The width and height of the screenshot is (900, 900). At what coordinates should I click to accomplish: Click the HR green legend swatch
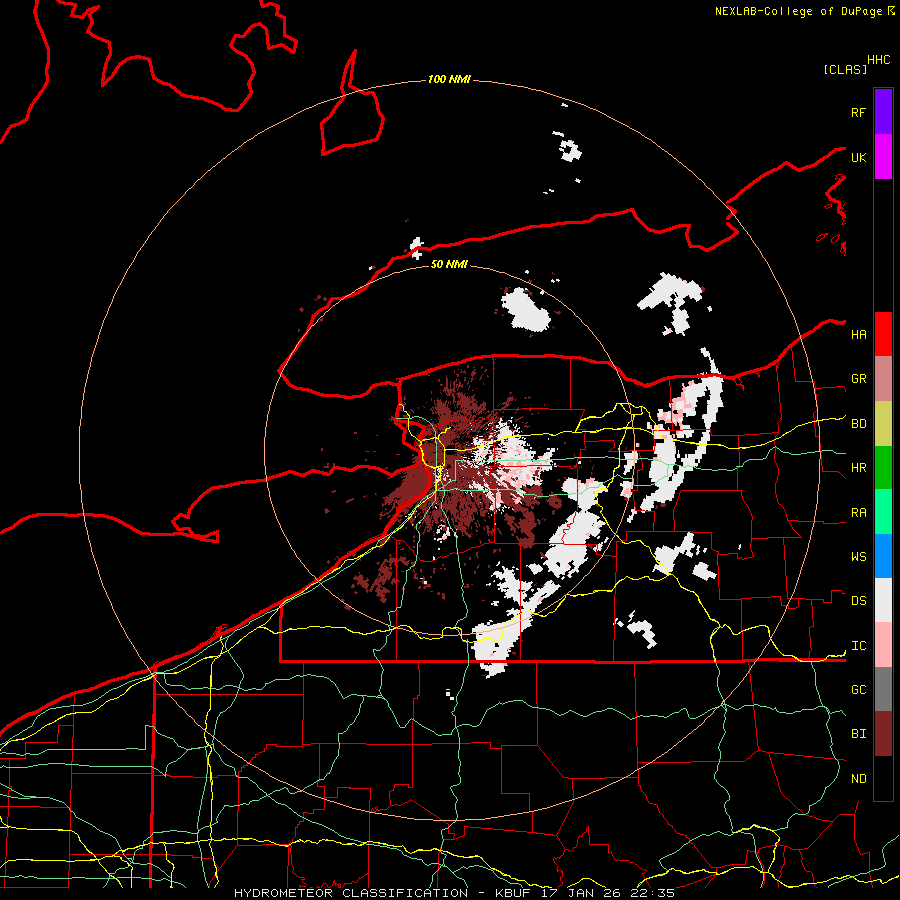[883, 468]
